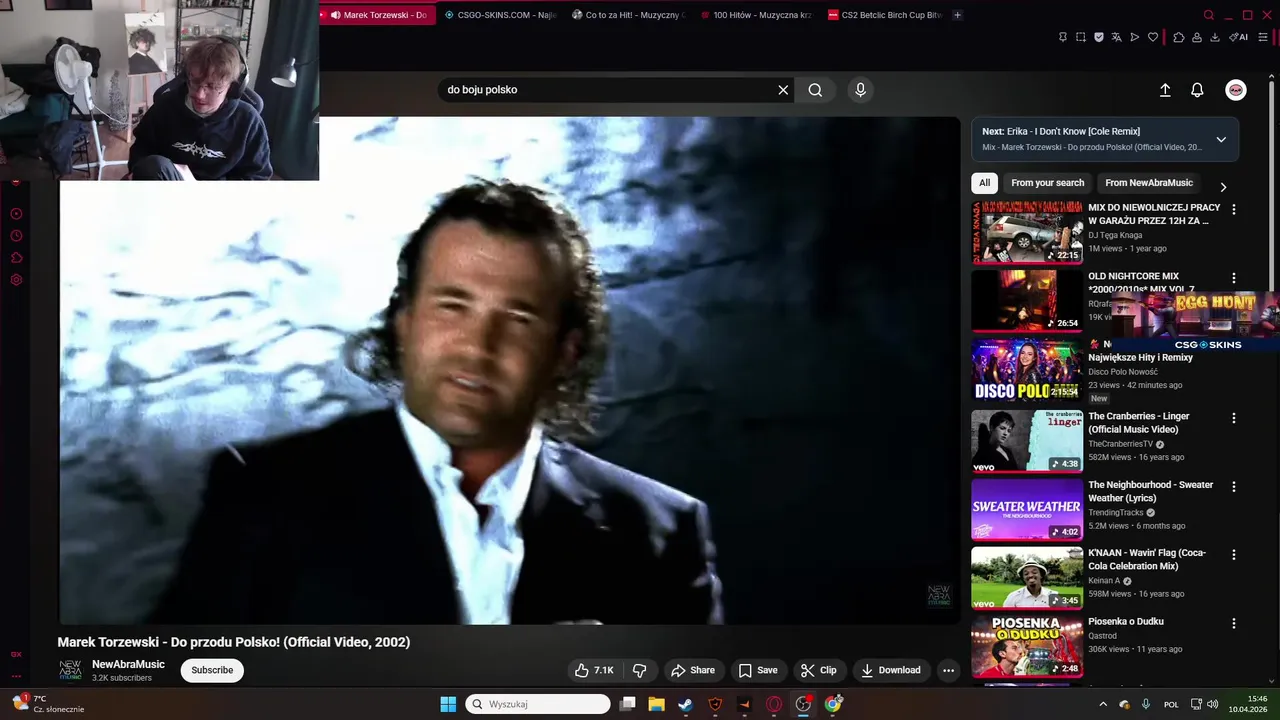The width and height of the screenshot is (1280, 720).
Task: Take a snapshot with the browser capture icon
Action: coord(1080,37)
